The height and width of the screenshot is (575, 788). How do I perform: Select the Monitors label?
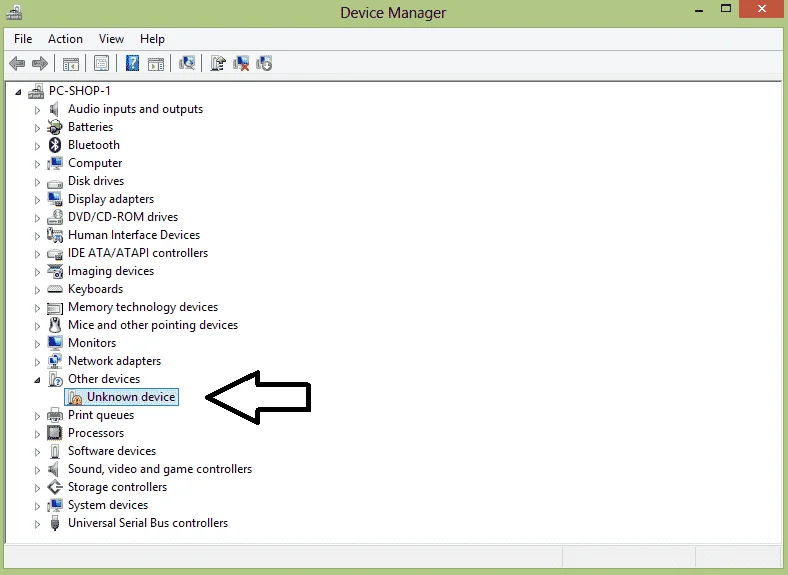point(92,343)
